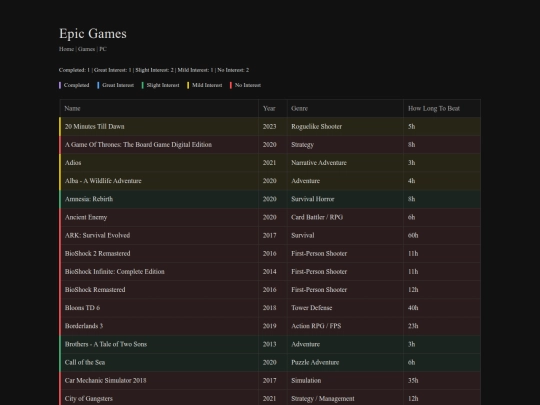Image resolution: width=540 pixels, height=405 pixels.
Task: Open the Games breadcrumb link
Action: pyautogui.click(x=86, y=49)
